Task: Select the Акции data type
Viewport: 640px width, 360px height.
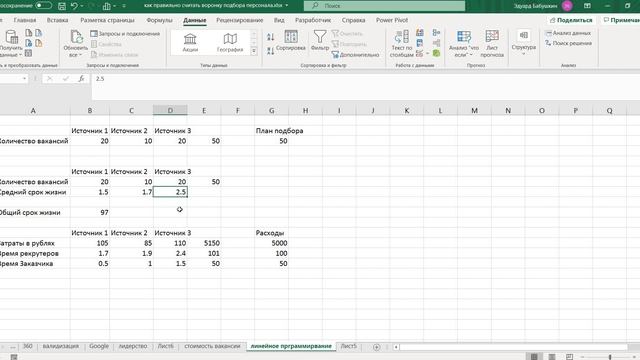Action: tap(190, 43)
